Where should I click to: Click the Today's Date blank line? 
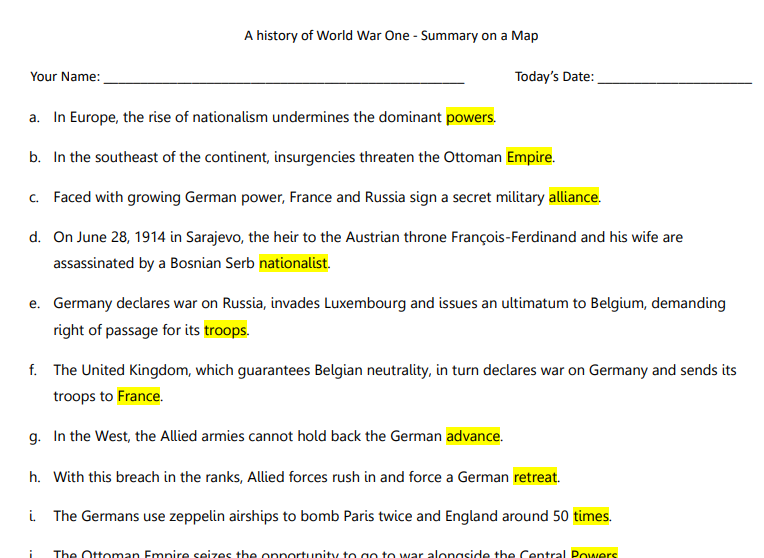pos(674,78)
